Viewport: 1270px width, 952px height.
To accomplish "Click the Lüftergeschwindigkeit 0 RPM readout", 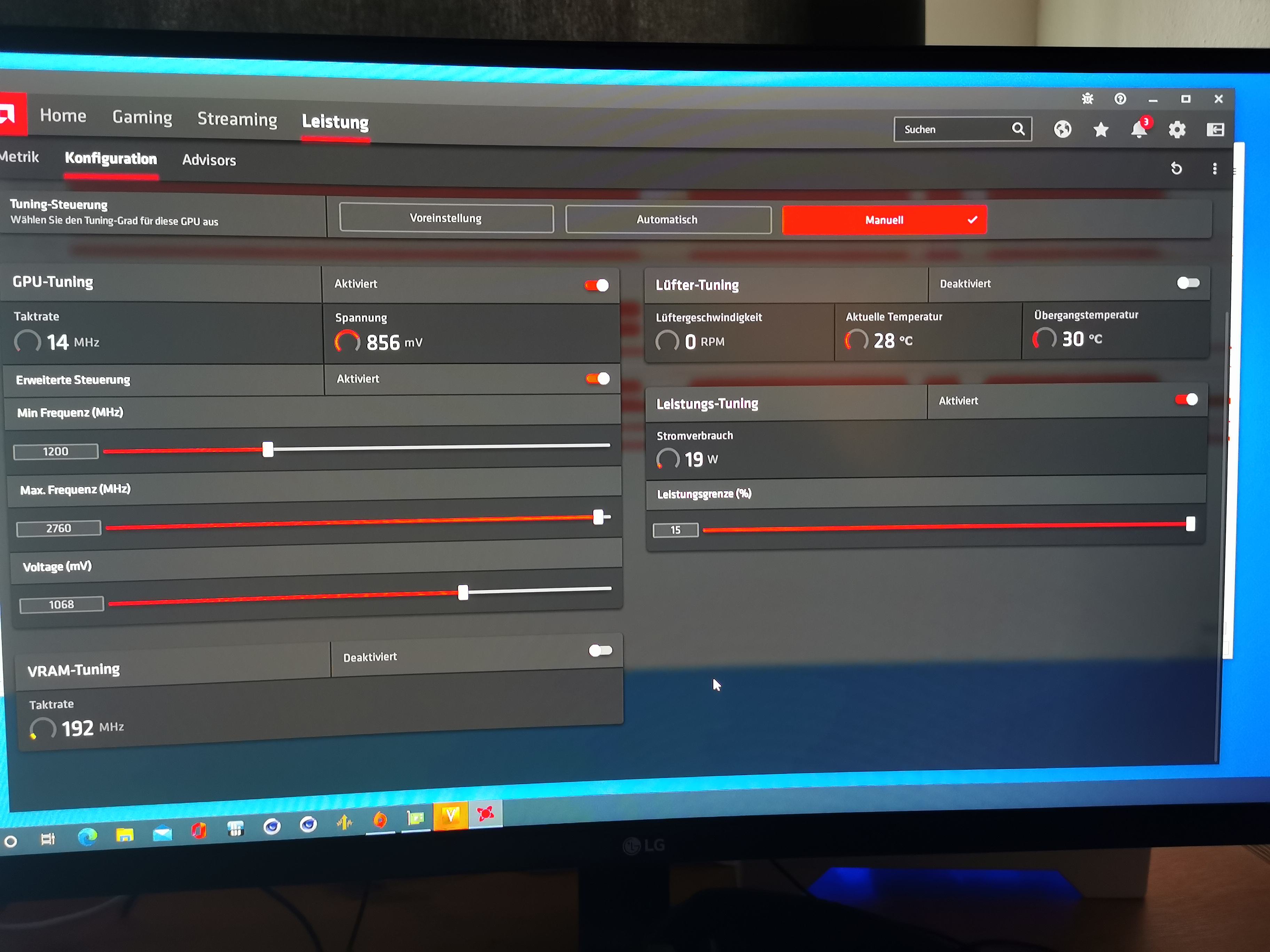I will 690,341.
